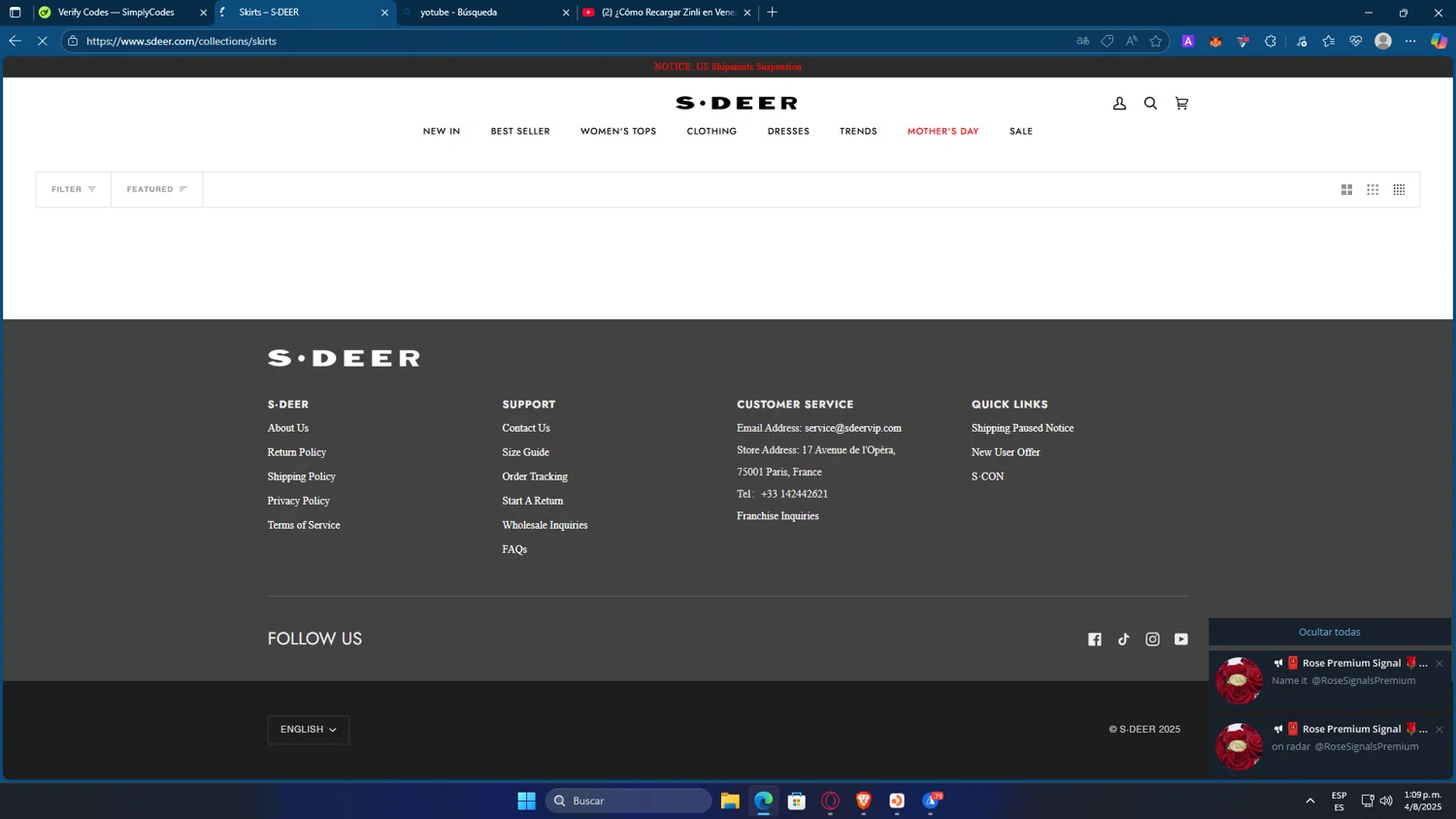Click the US Shipments Suspension notice banner
The height and width of the screenshot is (819, 1456).
click(x=728, y=67)
